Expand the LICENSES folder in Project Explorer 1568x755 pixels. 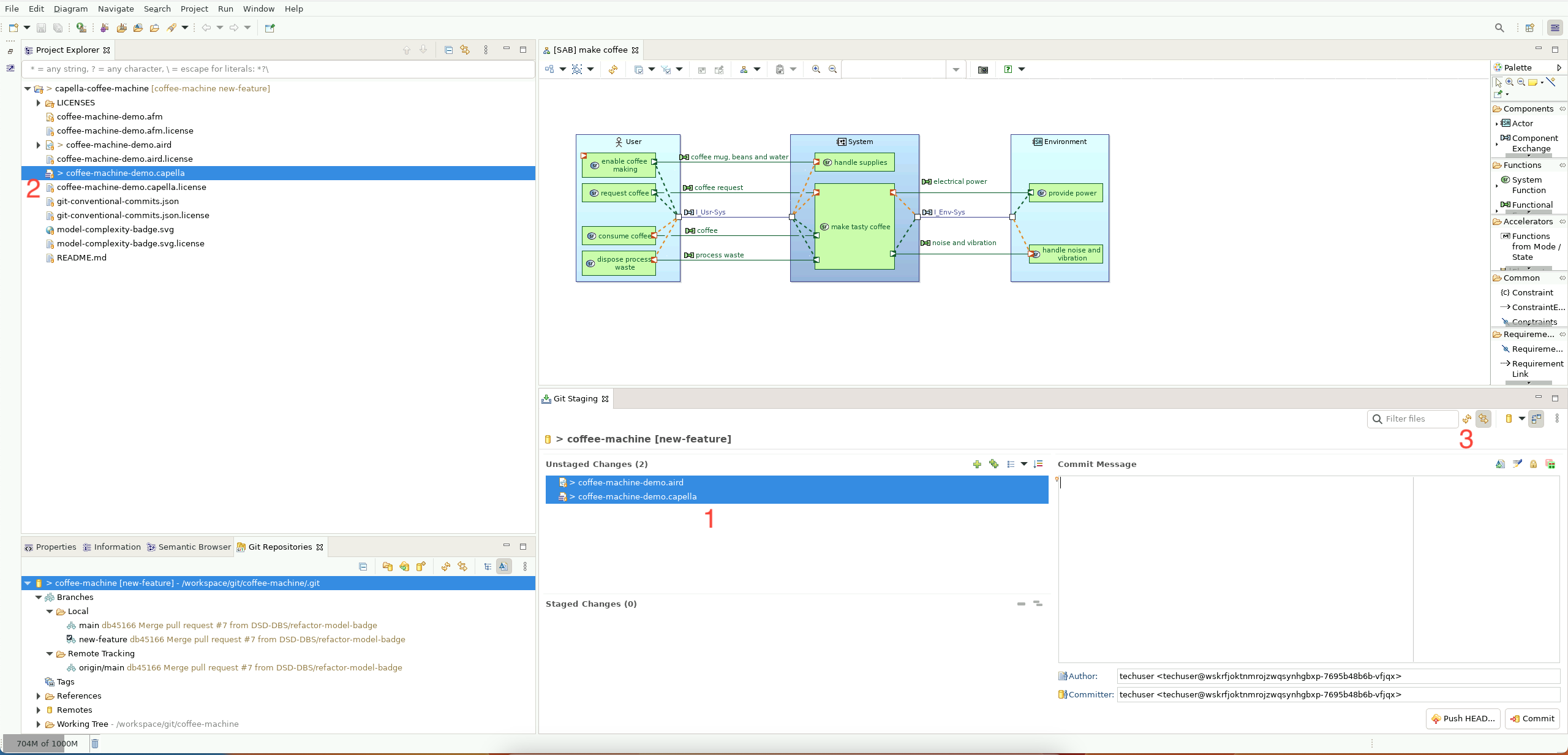[x=38, y=103]
